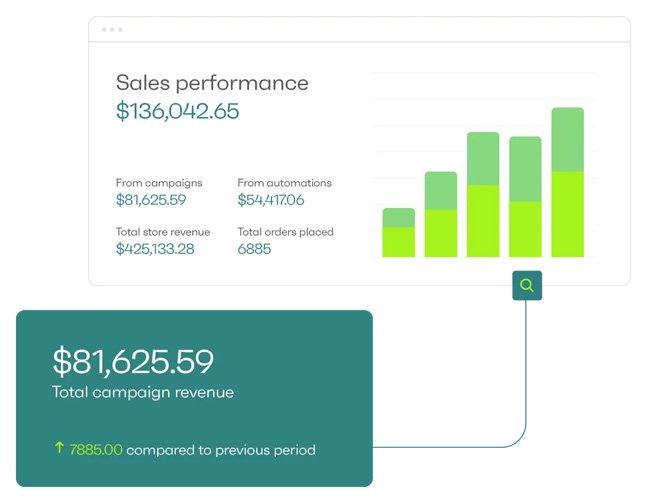Click the window control dots
The image size is (650, 498).
point(112,29)
